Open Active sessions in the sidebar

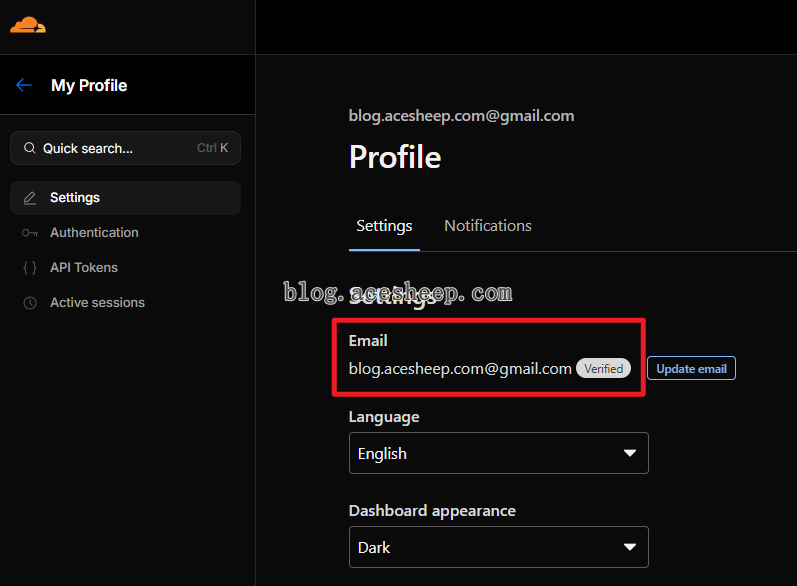pos(97,303)
